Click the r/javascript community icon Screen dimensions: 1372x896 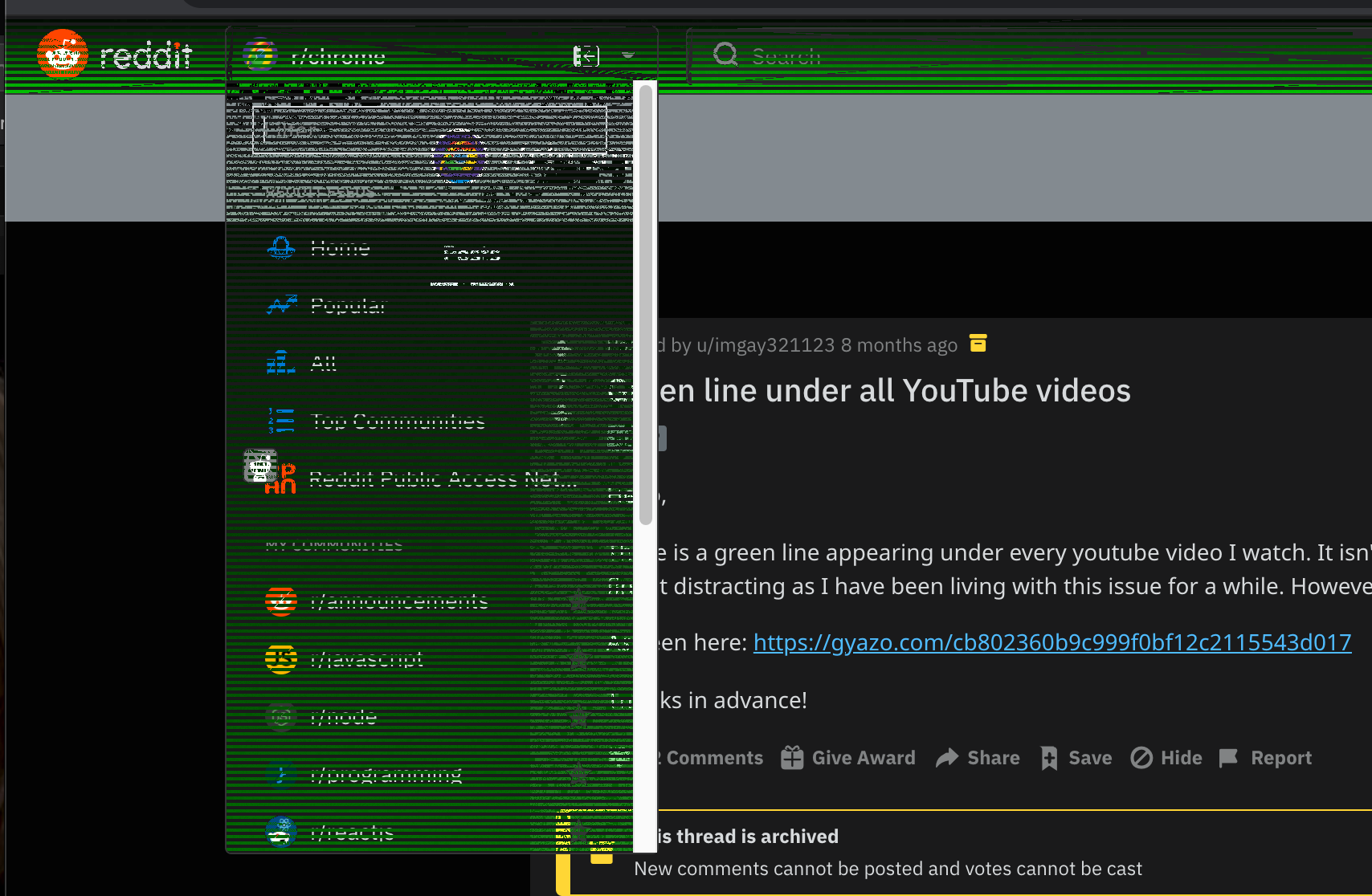281,659
